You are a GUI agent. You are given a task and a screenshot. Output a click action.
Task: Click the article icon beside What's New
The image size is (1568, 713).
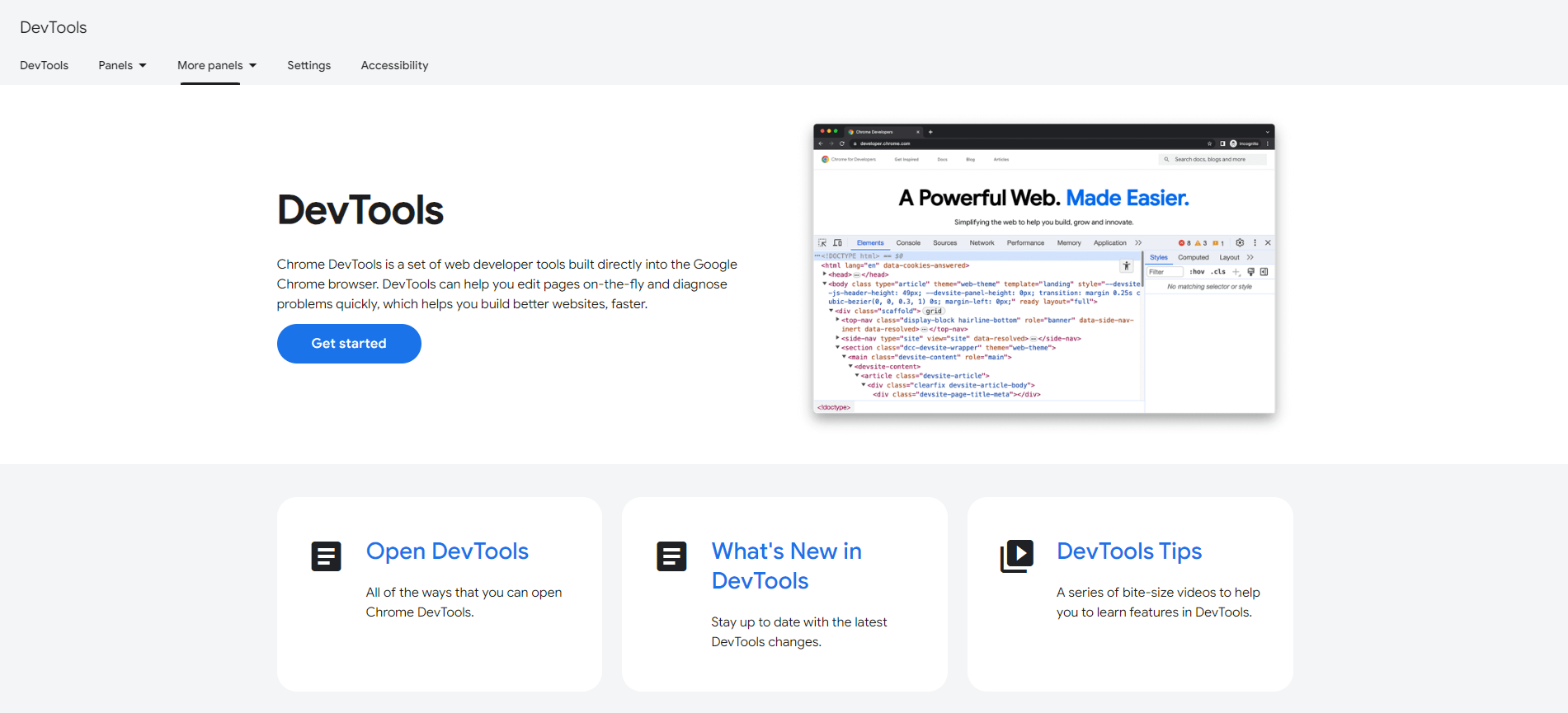671,556
